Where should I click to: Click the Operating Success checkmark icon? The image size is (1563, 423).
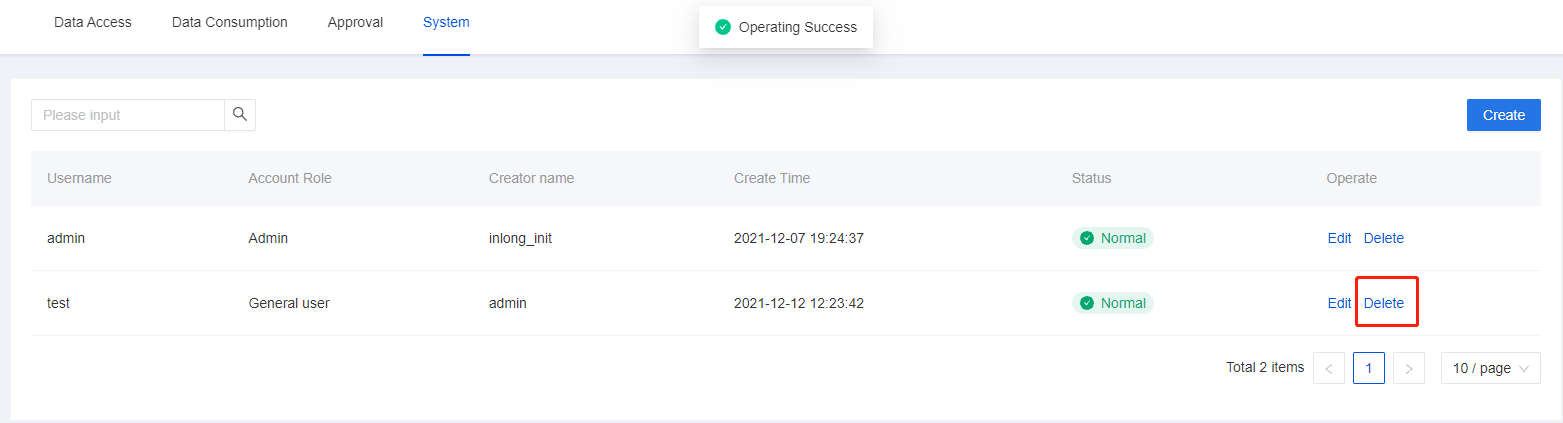click(x=723, y=27)
